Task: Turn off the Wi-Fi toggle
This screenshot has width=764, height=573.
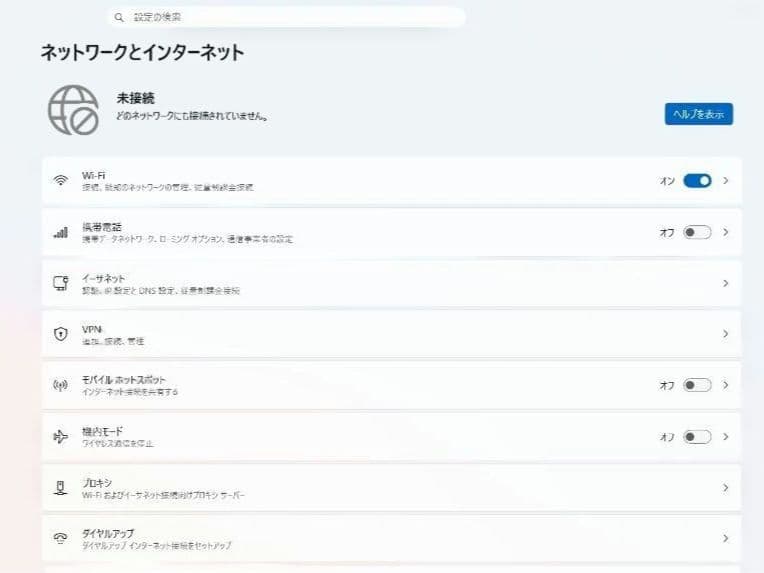Action: tap(697, 181)
